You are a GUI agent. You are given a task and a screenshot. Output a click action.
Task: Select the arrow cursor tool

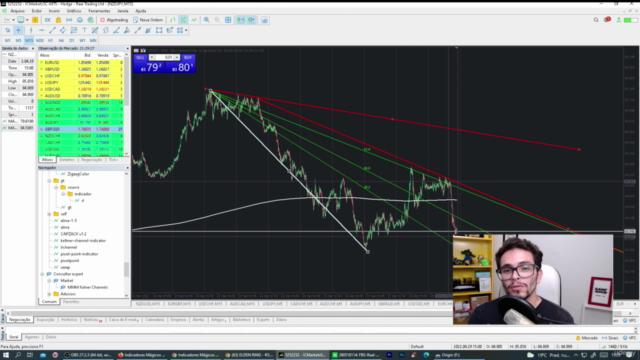(8, 30)
